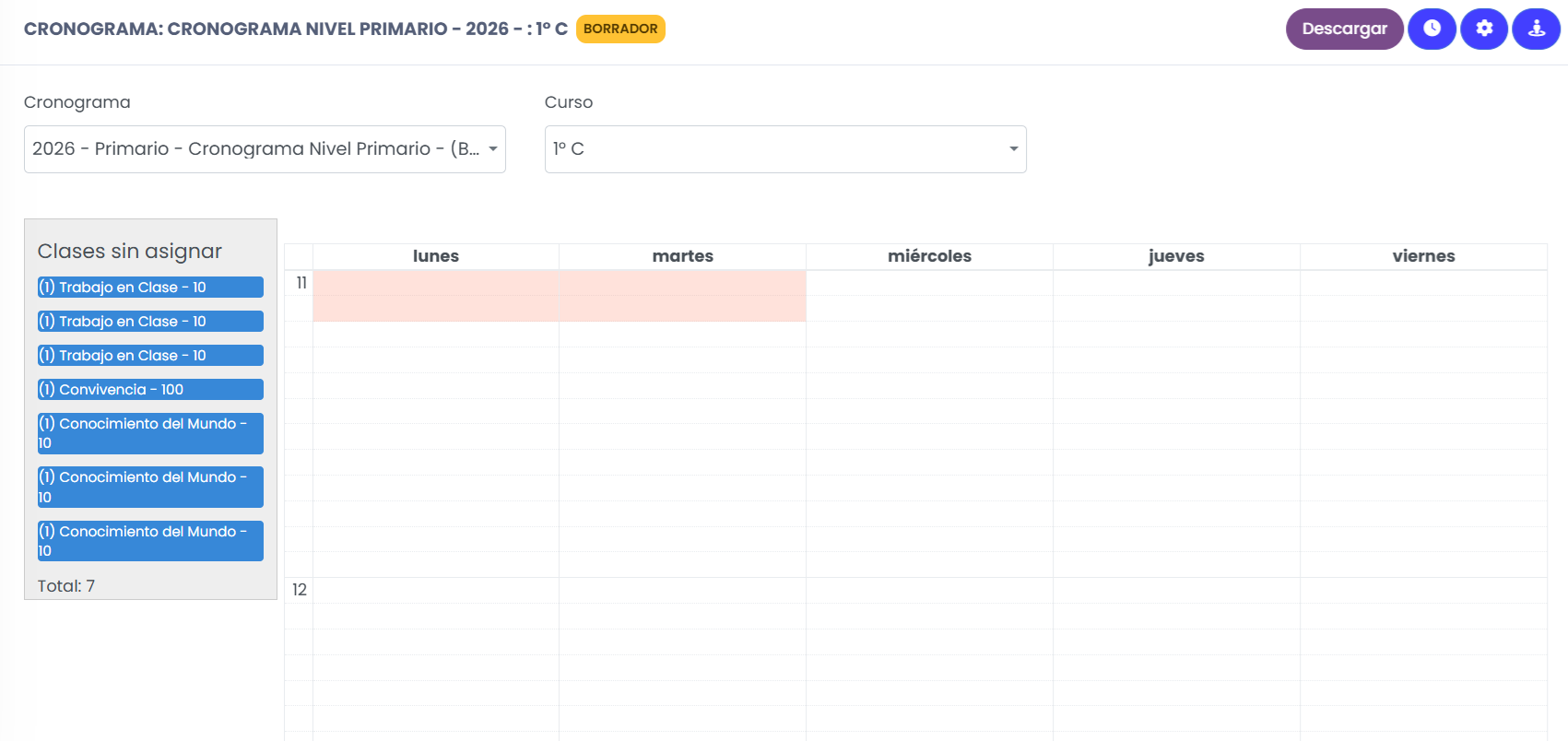The height and width of the screenshot is (741, 1568).
Task: Expand the Curso dropdown showing 1º C
Action: pos(785,149)
